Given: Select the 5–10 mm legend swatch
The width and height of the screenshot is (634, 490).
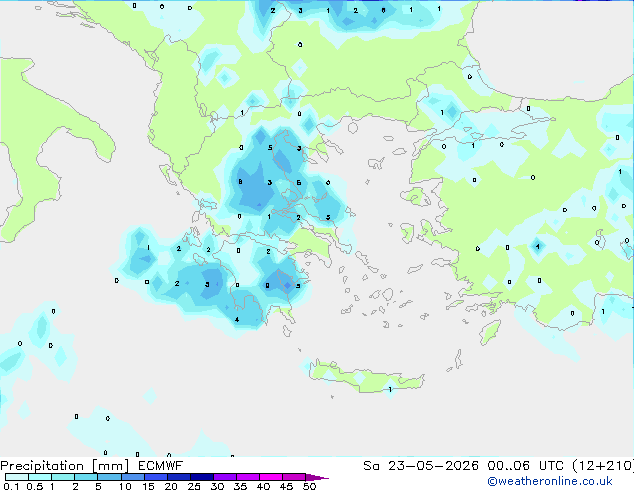Looking at the screenshot, I should [x=109, y=477].
